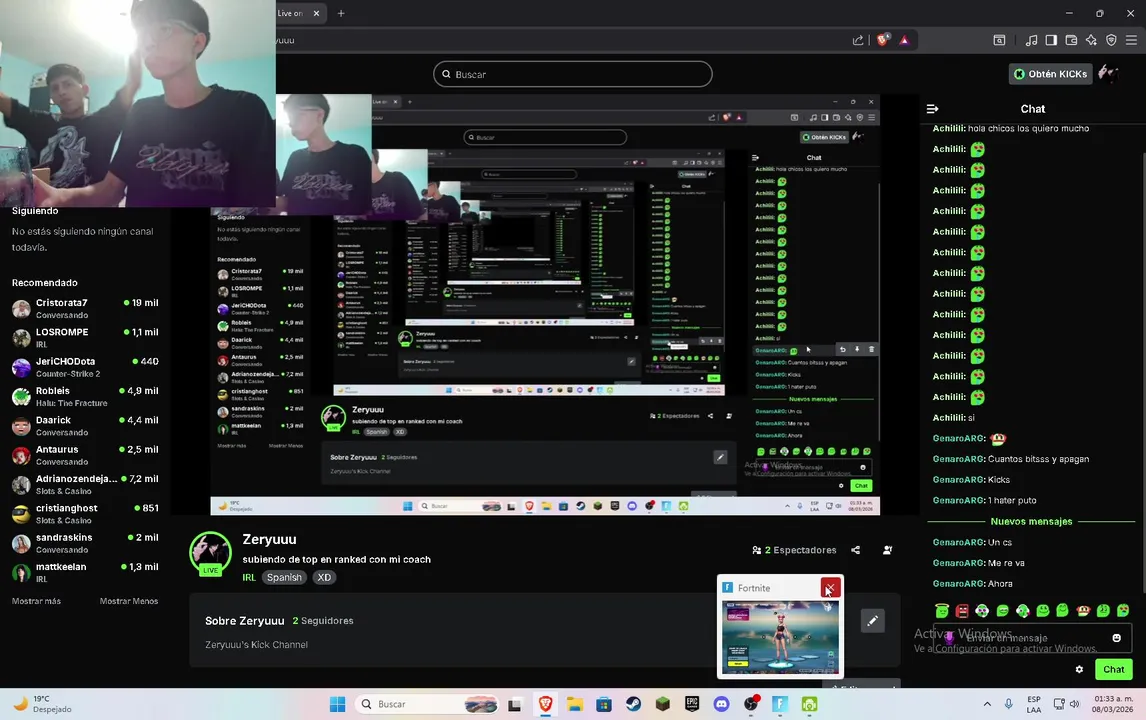Click the XD stream tag

(x=325, y=577)
